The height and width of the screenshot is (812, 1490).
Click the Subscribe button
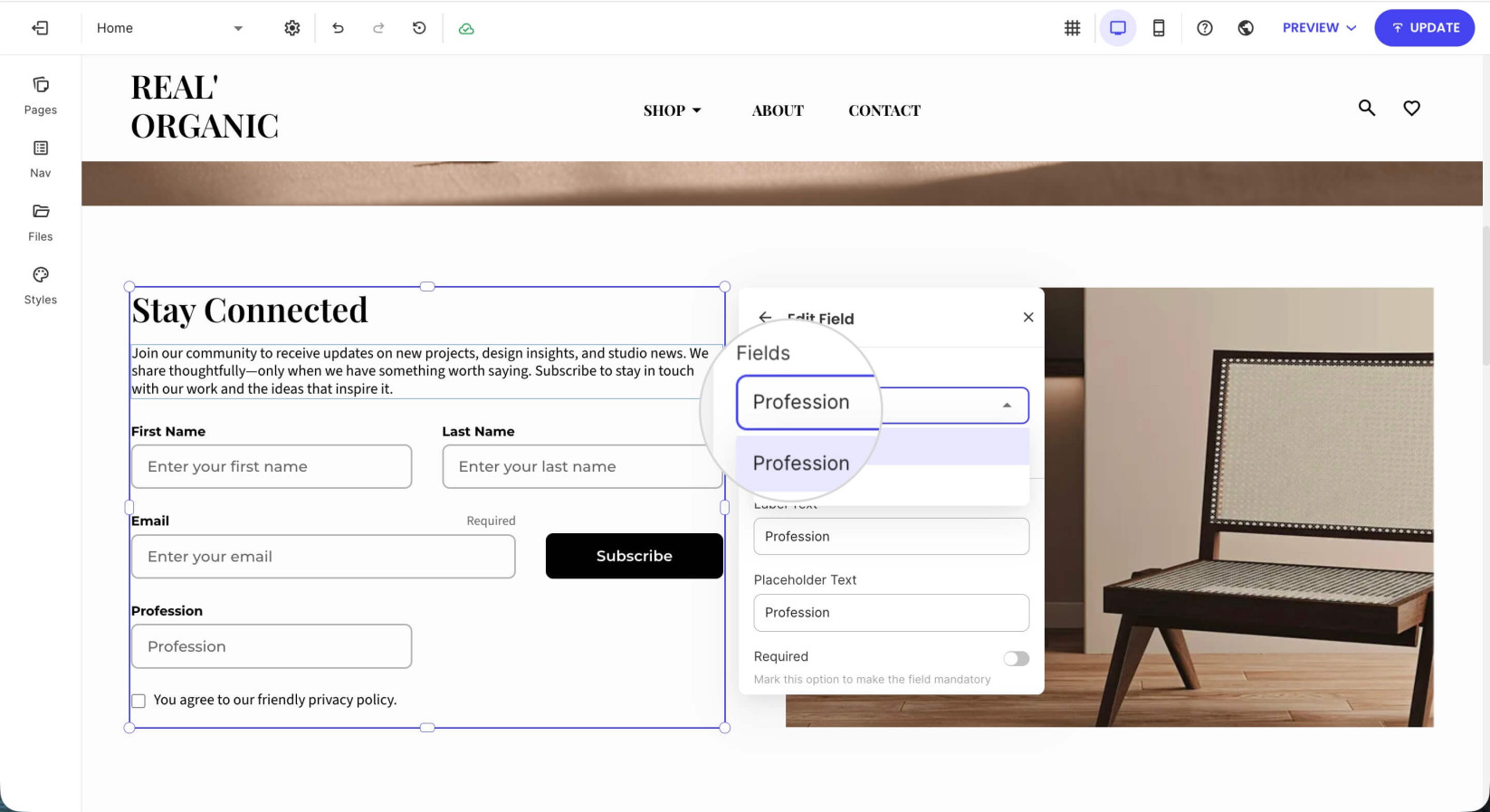coord(635,556)
